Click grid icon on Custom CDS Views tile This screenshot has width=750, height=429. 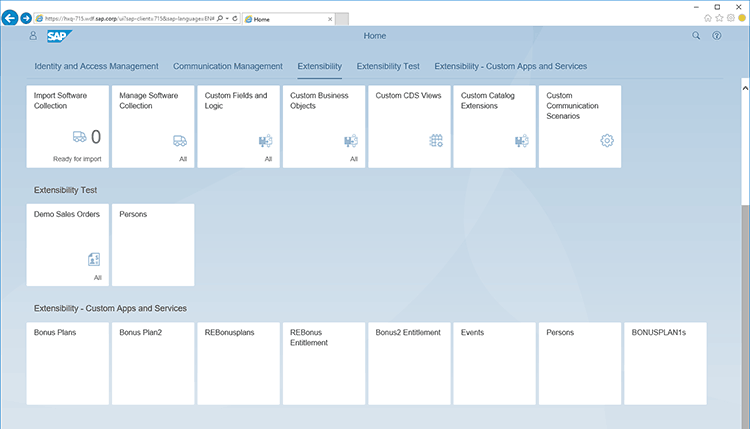pos(436,141)
